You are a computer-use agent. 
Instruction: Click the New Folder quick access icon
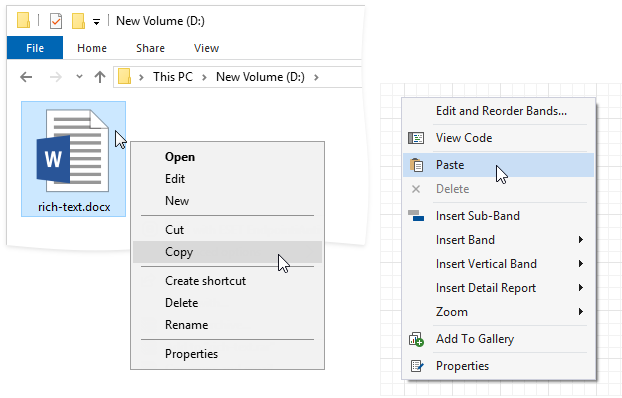78,21
